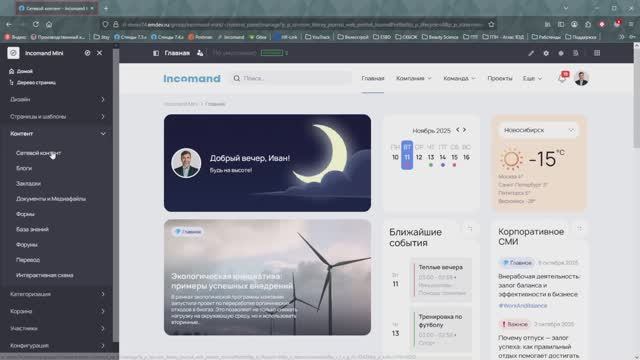Viewport: 640px width, 360px height.
Task: Go to next month in calendar
Action: point(464,130)
